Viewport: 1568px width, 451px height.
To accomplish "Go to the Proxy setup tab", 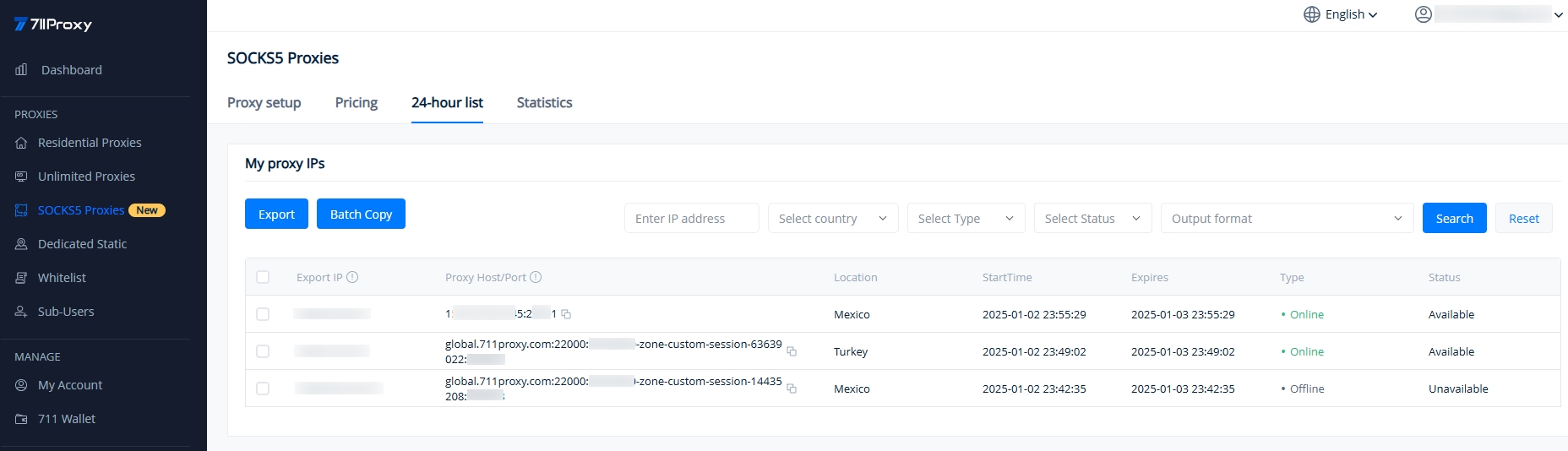I will pos(264,103).
